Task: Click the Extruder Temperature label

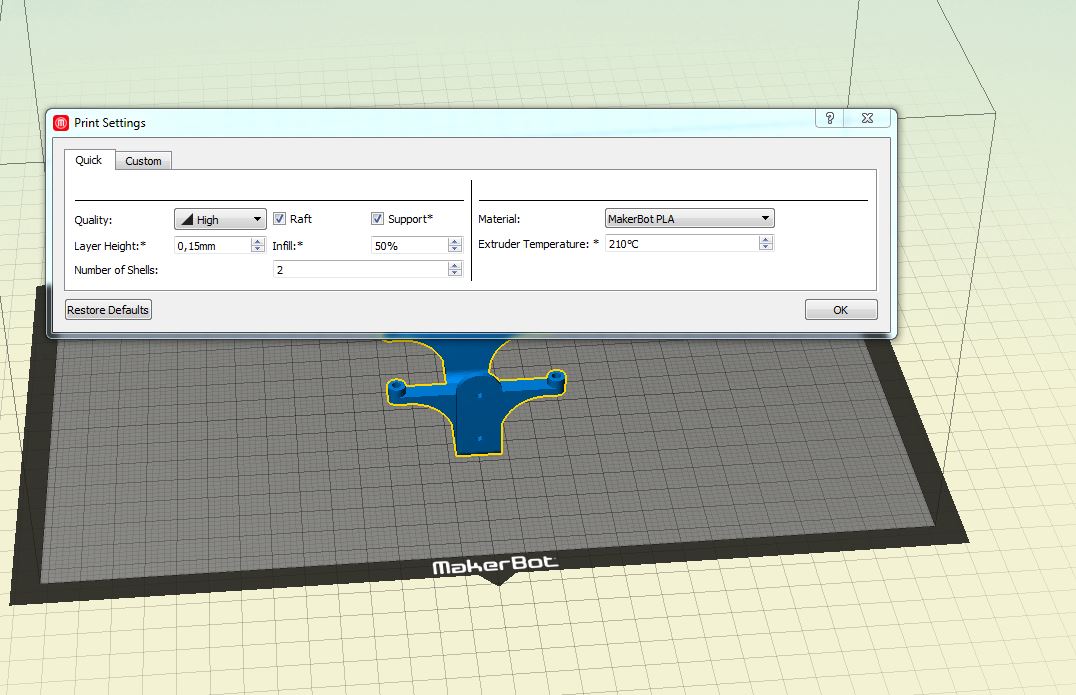Action: 539,244
